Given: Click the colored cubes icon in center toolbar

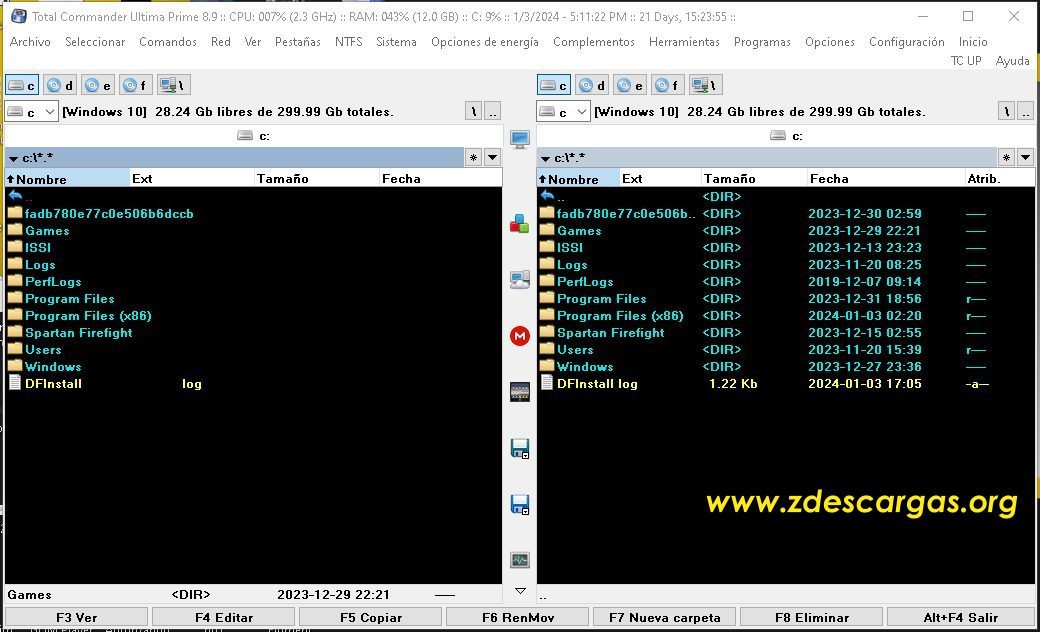Looking at the screenshot, I should [519, 223].
